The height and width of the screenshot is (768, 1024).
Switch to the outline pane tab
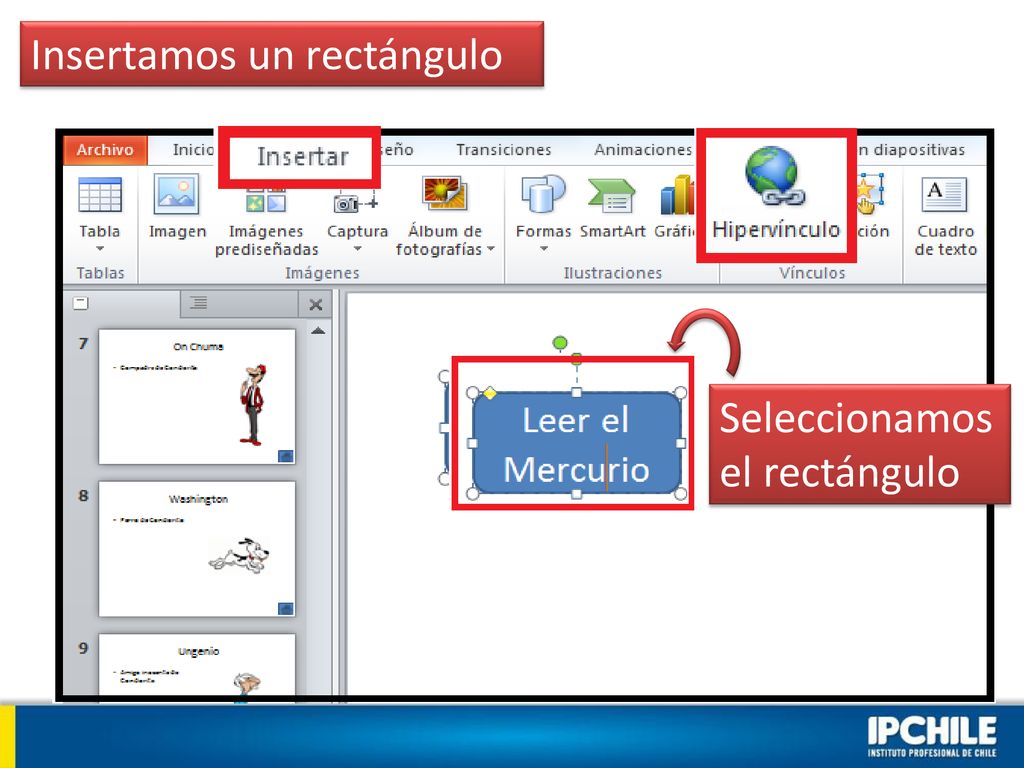[x=199, y=303]
